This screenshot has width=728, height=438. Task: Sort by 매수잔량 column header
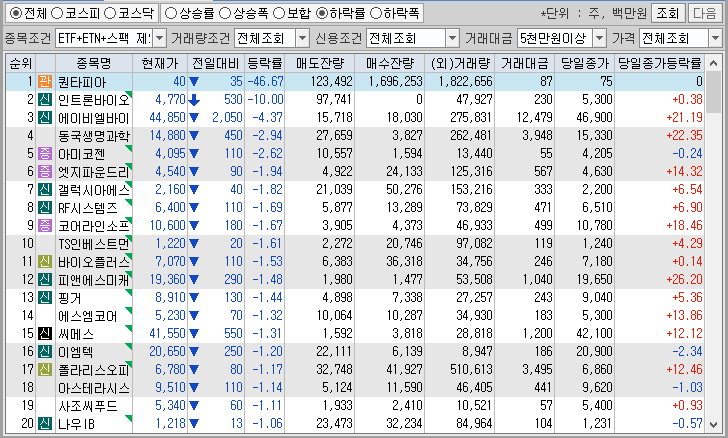(390, 63)
